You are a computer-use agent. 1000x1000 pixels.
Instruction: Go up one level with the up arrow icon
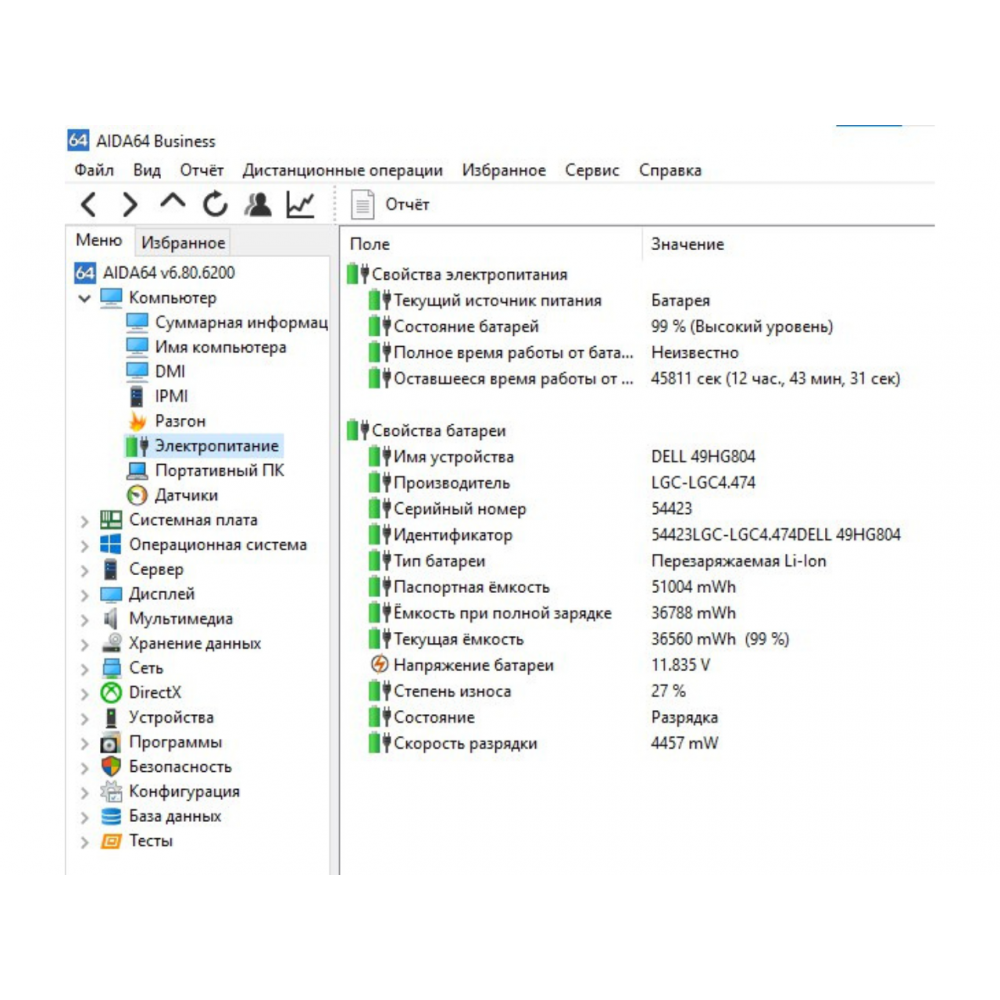tap(172, 202)
